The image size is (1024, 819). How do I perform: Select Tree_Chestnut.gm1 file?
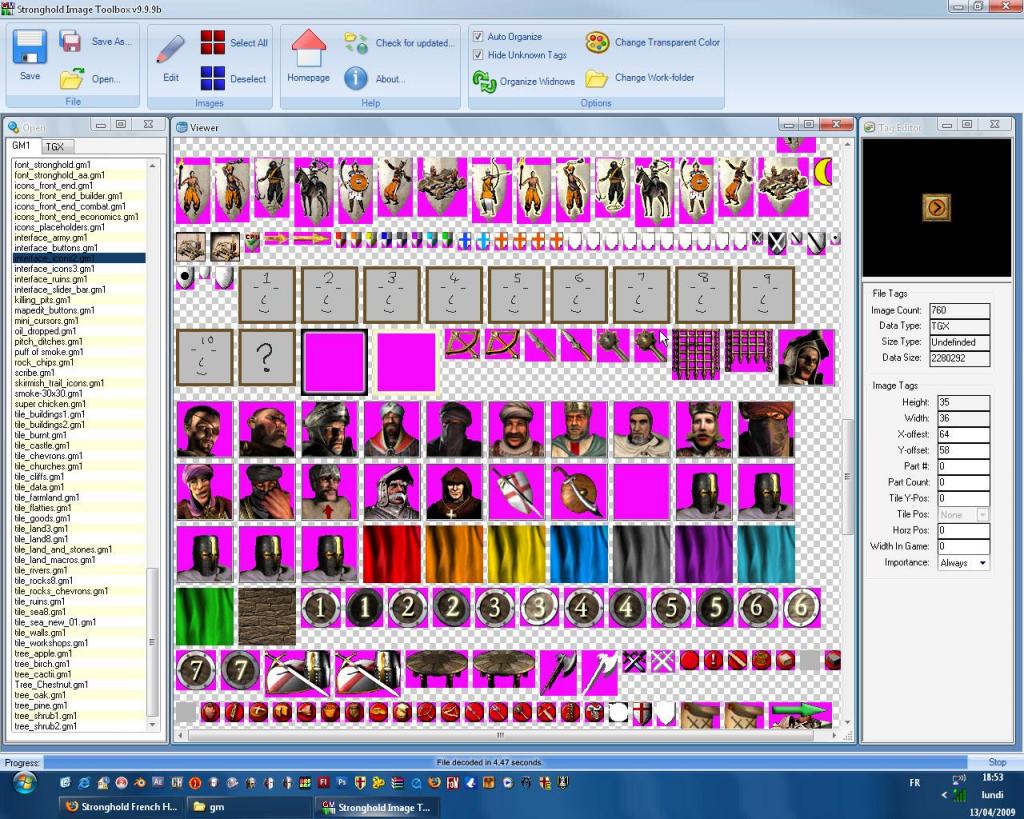point(51,685)
